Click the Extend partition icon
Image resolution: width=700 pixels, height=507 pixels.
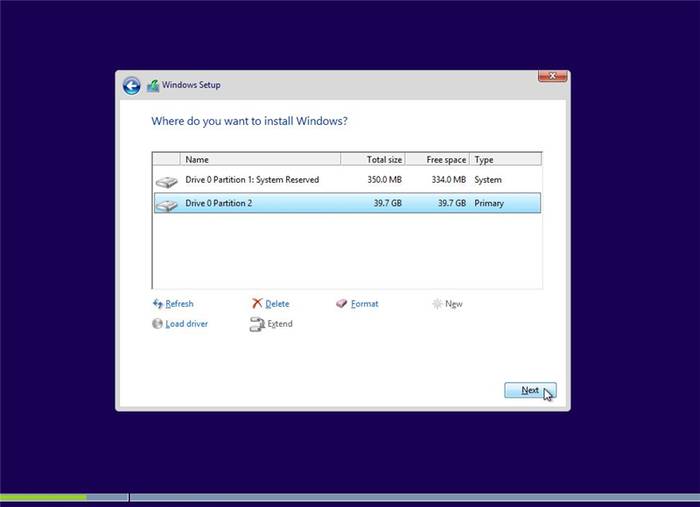tap(257, 324)
